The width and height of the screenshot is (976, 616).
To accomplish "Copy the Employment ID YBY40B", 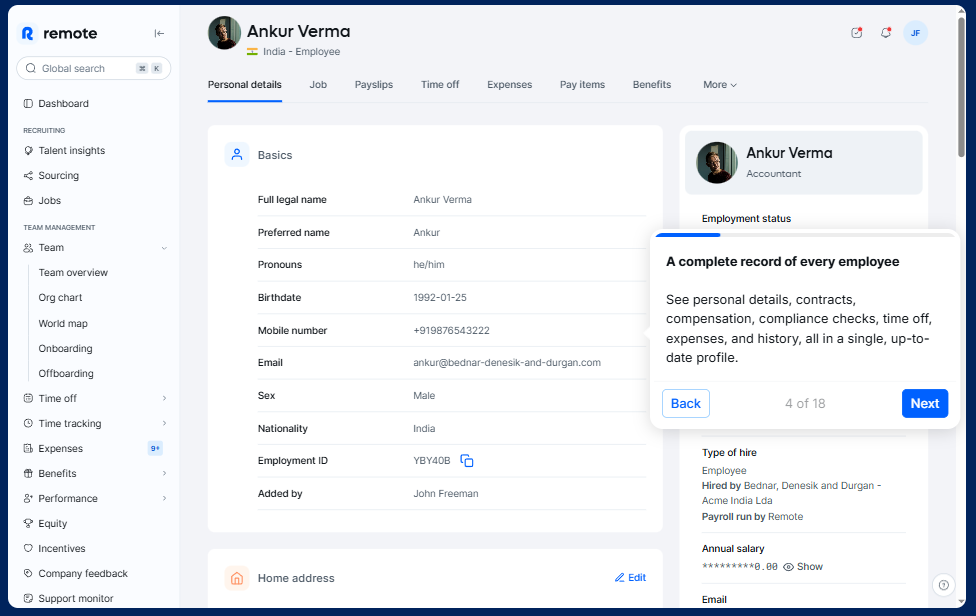I will (x=467, y=461).
